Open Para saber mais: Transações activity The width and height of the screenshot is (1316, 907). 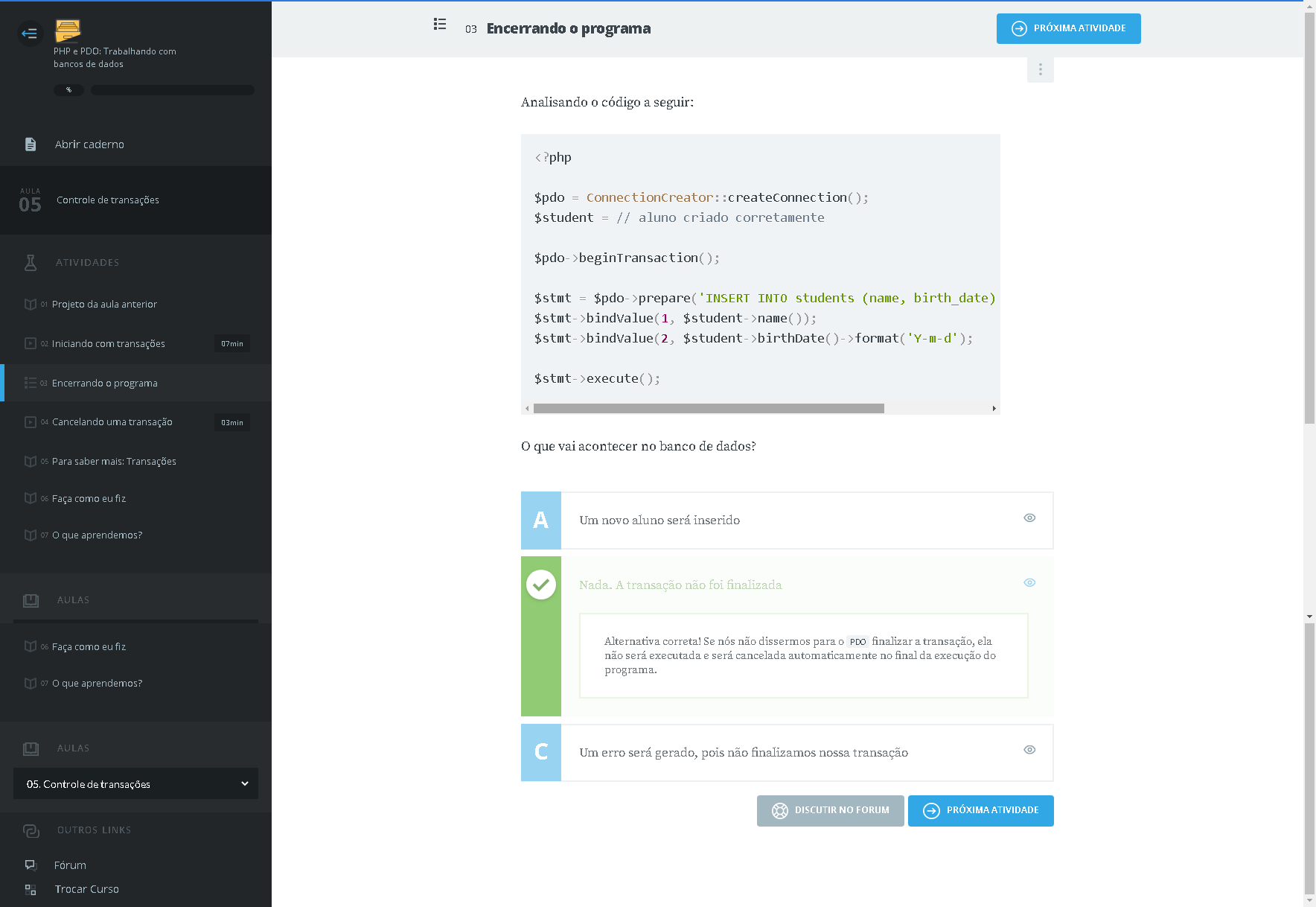(114, 462)
